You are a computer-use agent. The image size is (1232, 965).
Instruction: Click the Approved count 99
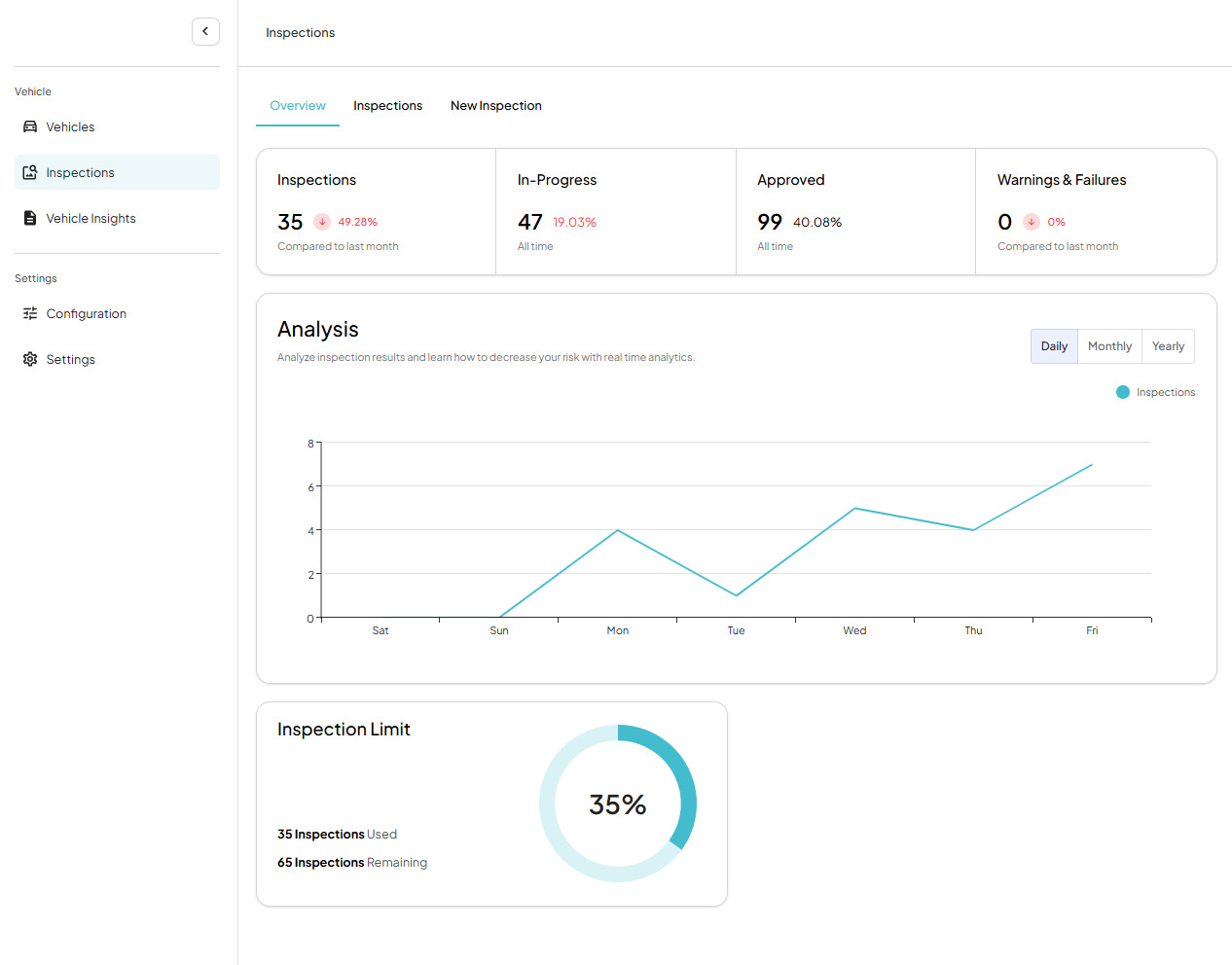coord(770,222)
